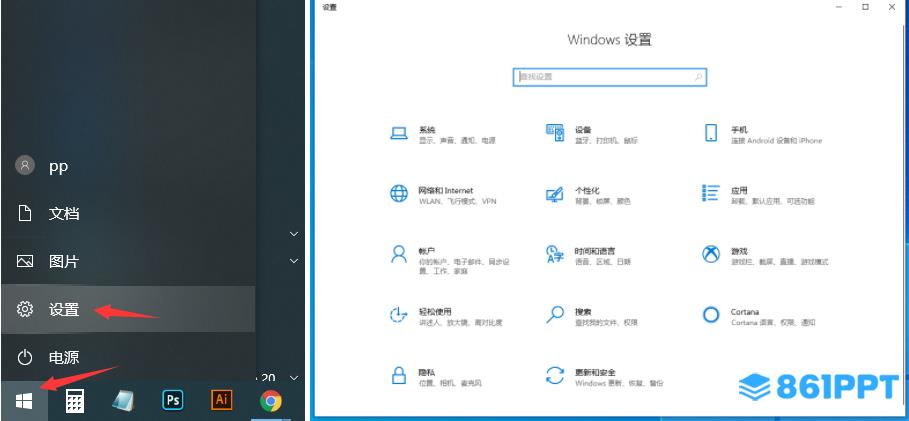Click the 图片 pictures icon in Start menu
909x421 pixels.
click(x=24, y=262)
